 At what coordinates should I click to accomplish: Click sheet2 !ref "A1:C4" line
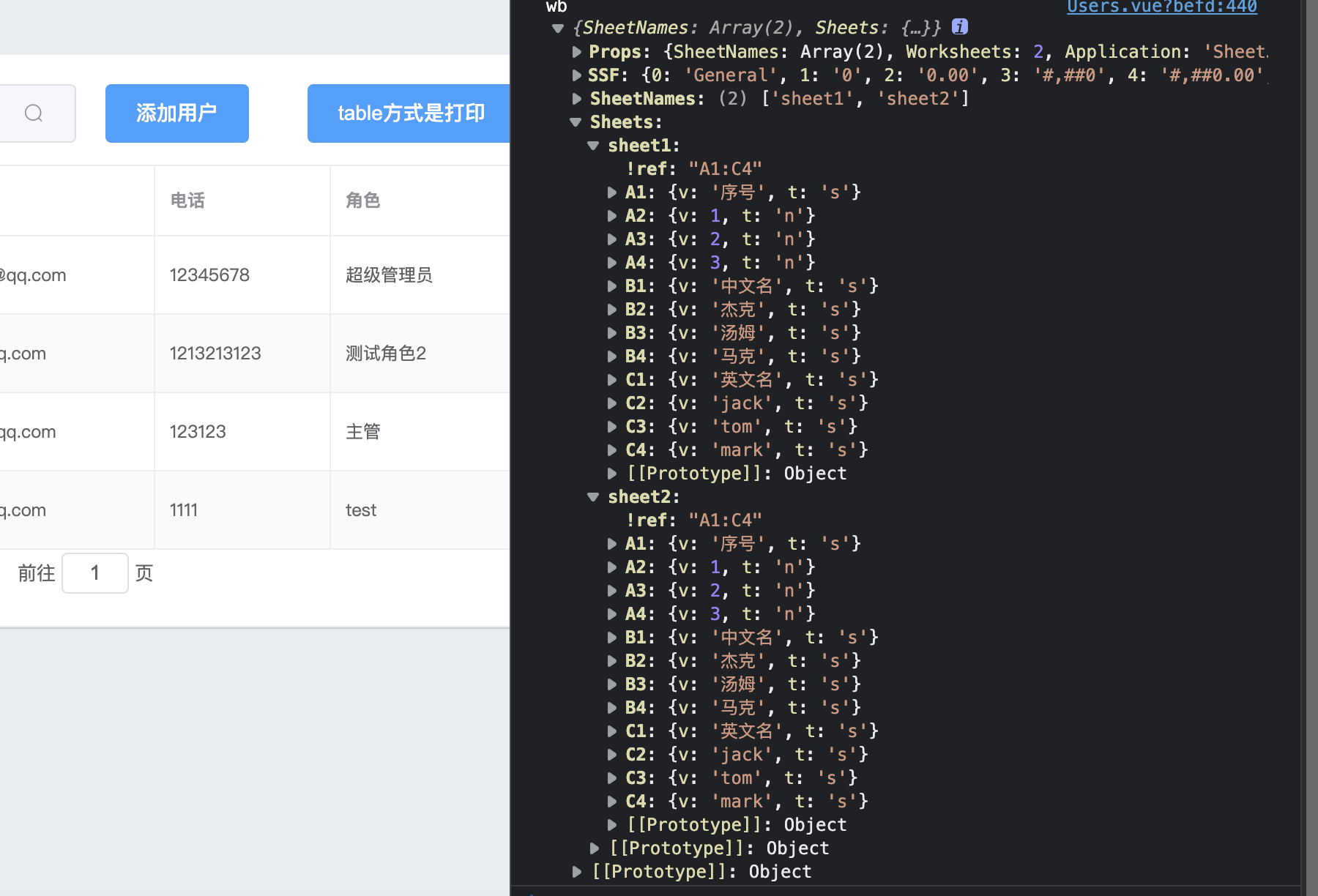pos(693,520)
